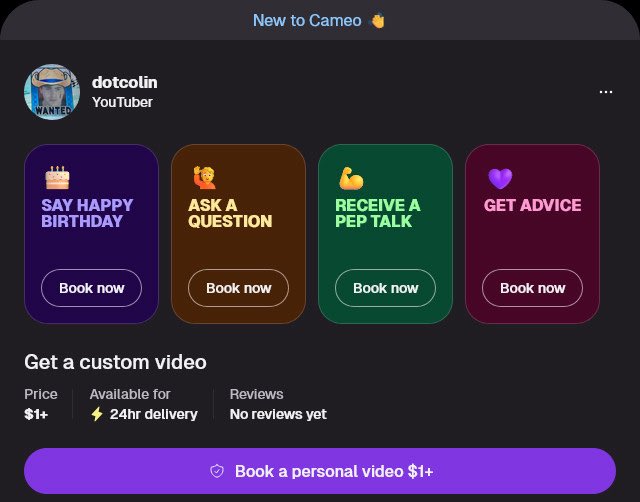640x502 pixels.
Task: Open the dotcolin username link
Action: 124,82
